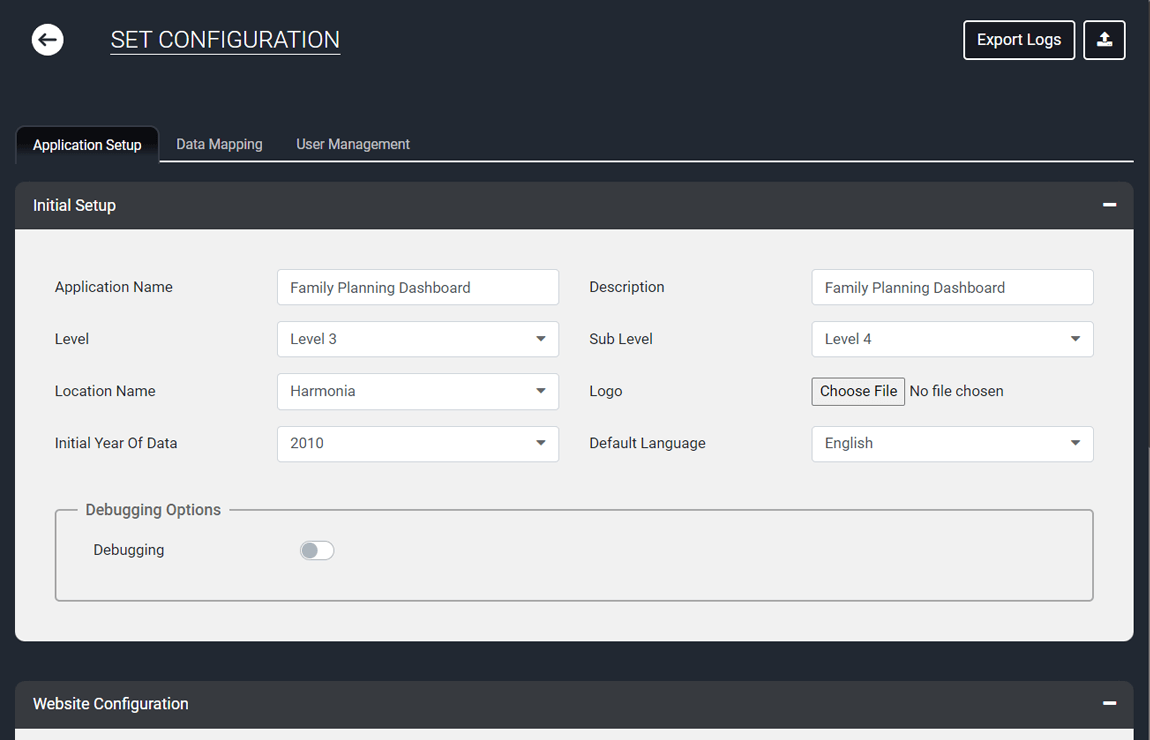
Task: Collapse Initial Setup with minus icon
Action: pyautogui.click(x=1109, y=205)
